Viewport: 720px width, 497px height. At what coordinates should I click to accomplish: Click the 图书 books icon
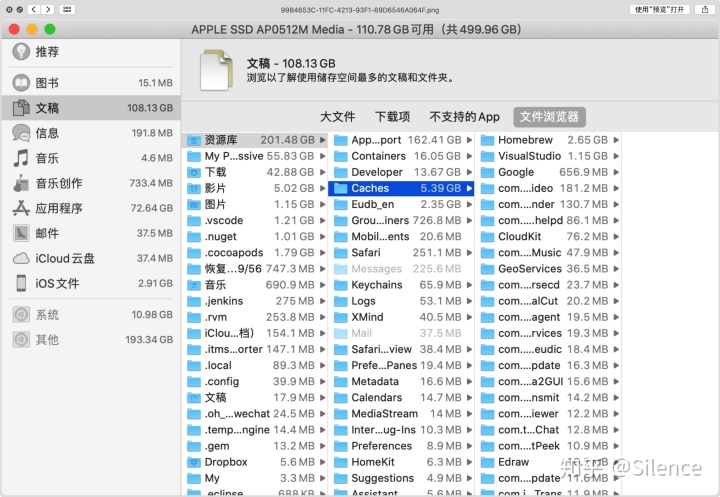(x=21, y=83)
